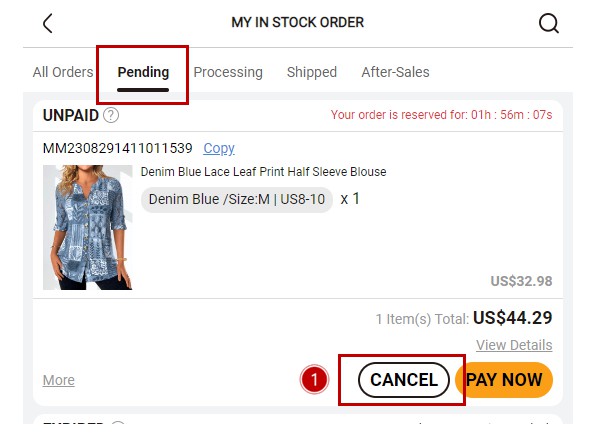Click the Denim Blue Lace Leaf blouse title
Image resolution: width=608 pixels, height=435 pixels.
263,172
